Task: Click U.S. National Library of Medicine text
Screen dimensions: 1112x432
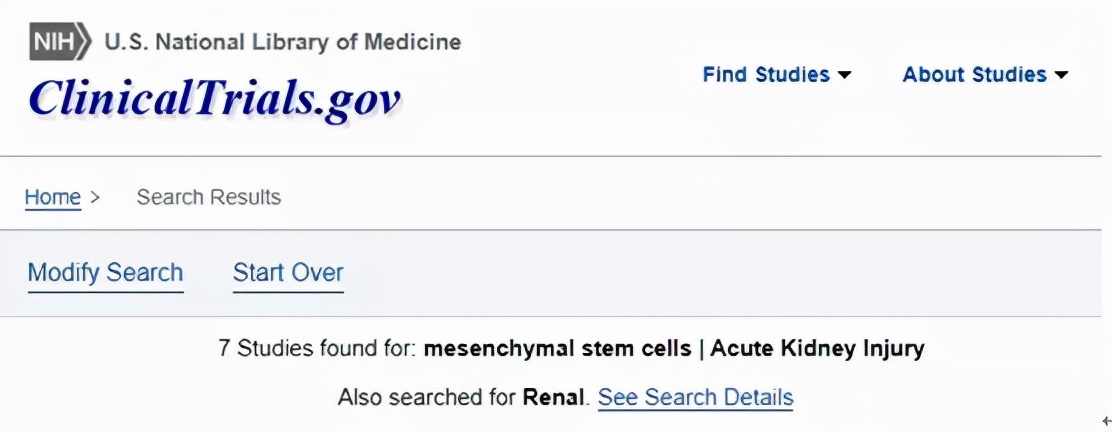Action: point(283,43)
